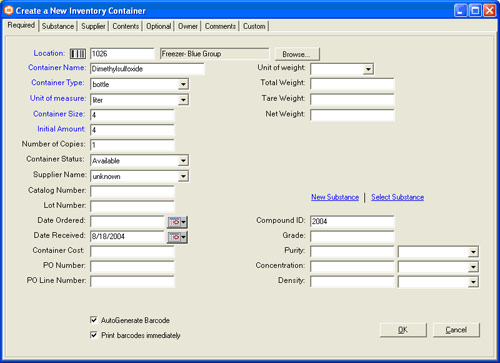
Task: Click the Location ID field showing 1026
Action: 122,54
